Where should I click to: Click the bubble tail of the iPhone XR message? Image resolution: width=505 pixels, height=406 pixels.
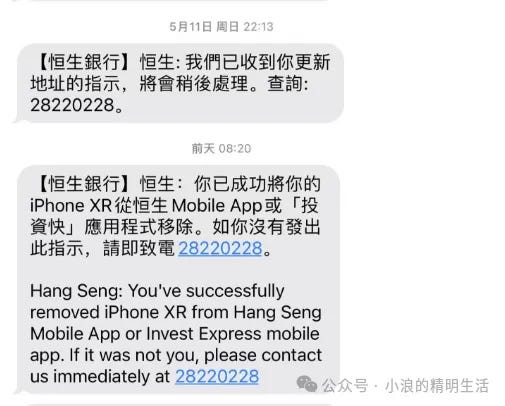pos(15,390)
